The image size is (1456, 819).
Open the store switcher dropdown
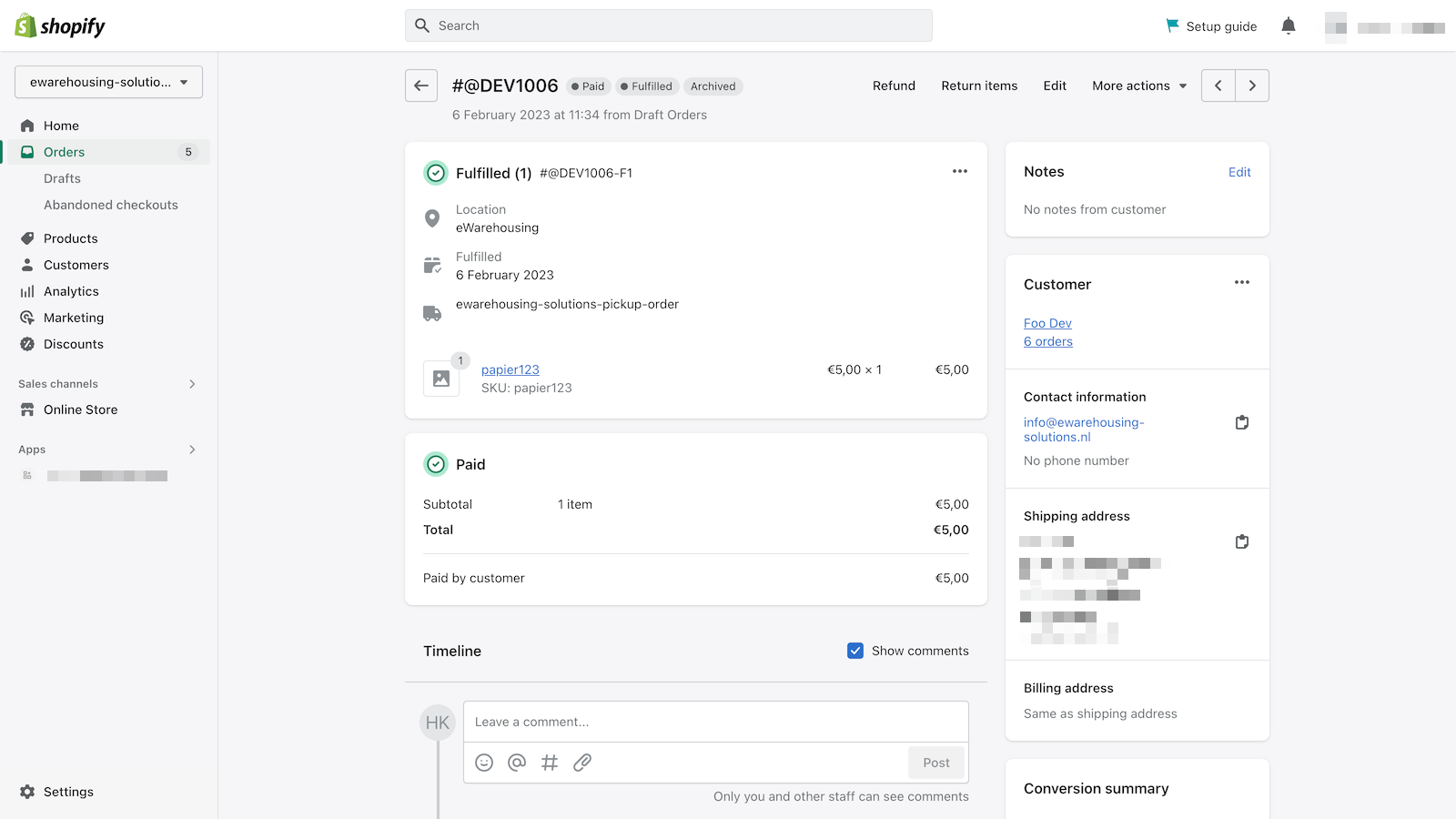(x=108, y=82)
